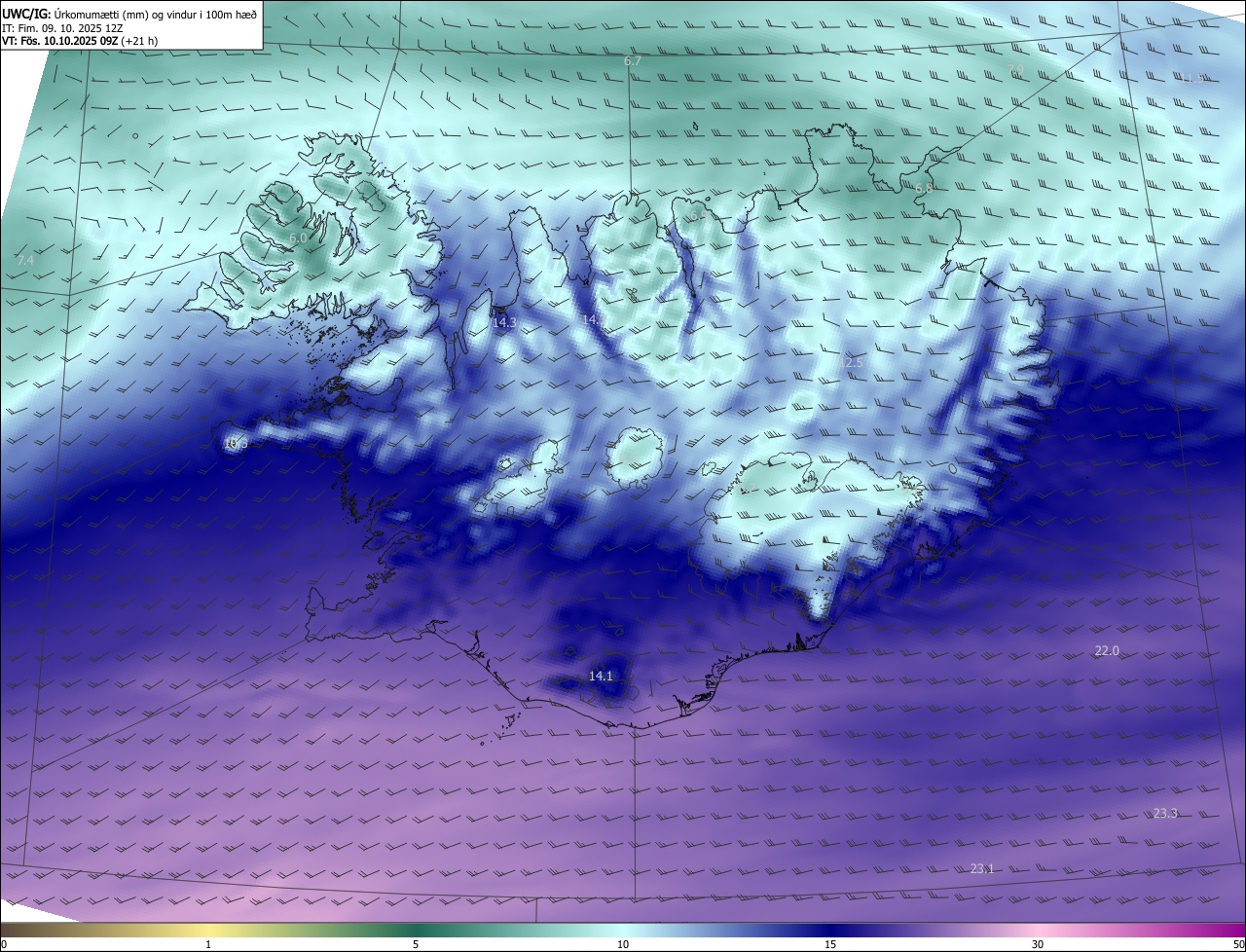Viewport: 1246px width, 952px height.
Task: Click the 12.5 value label
Action: pos(851,362)
